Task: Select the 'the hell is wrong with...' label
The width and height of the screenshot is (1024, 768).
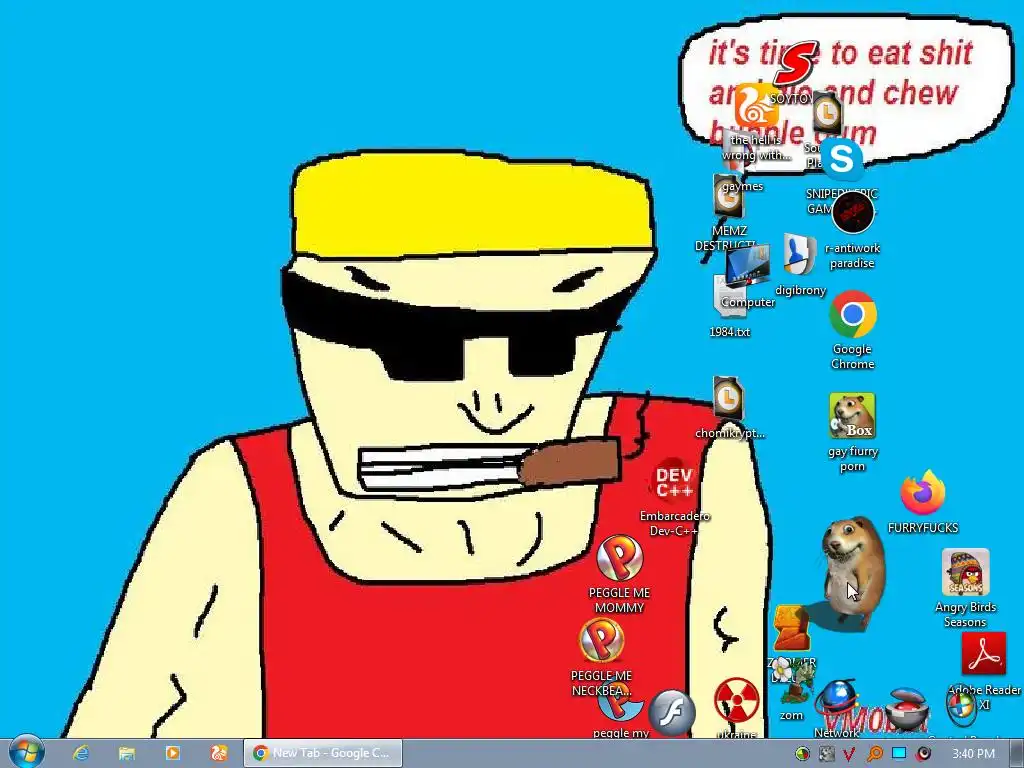Action: pos(756,148)
